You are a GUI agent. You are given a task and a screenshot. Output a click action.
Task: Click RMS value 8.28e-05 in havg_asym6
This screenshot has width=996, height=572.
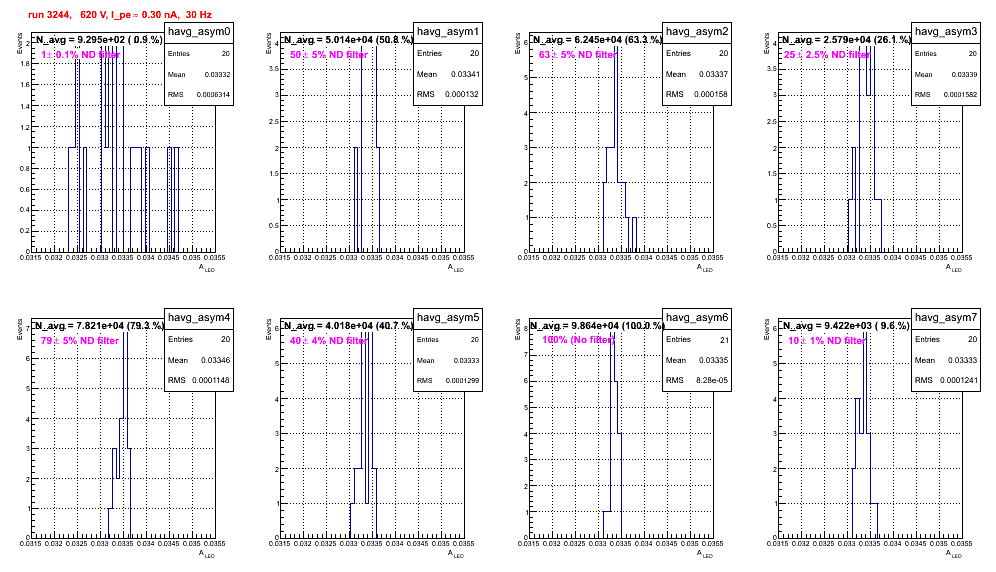coord(712,381)
